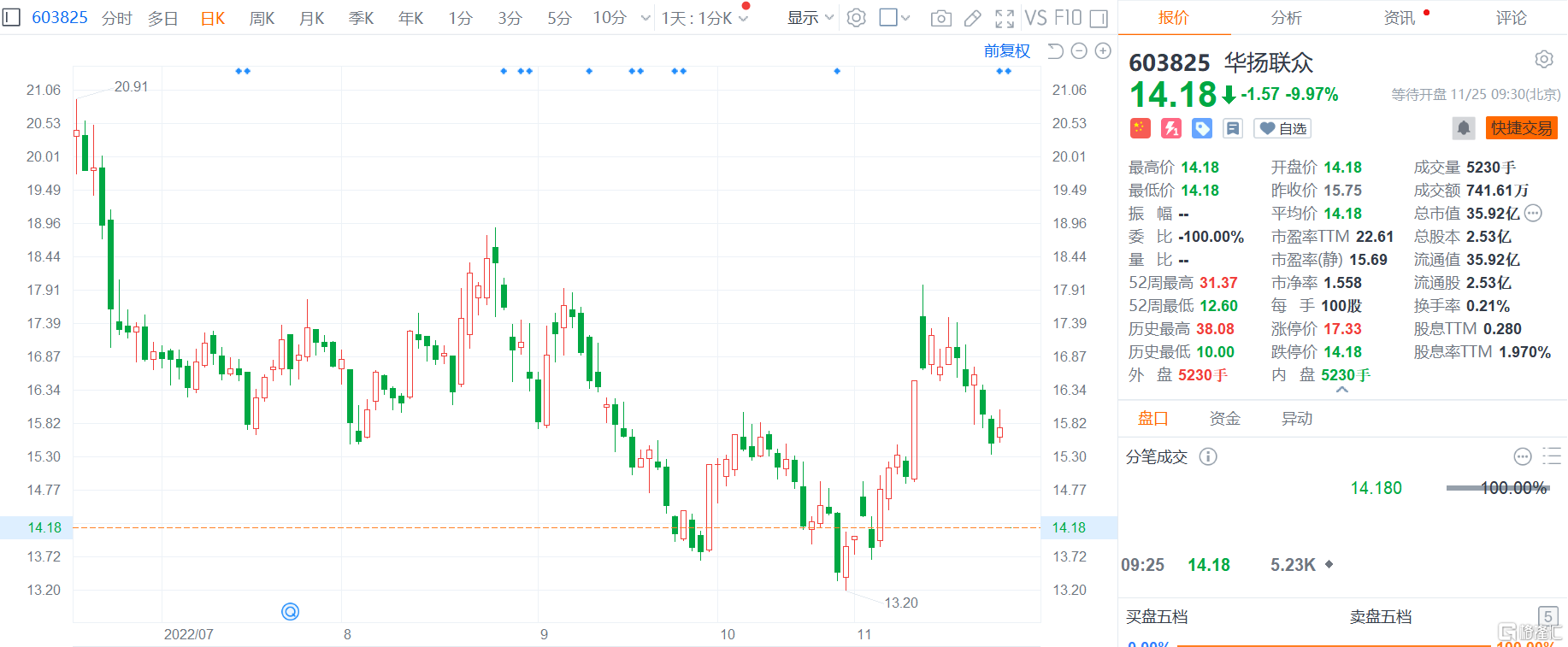Image resolution: width=1568 pixels, height=647 pixels.
Task: Take a chart snapshot with camera icon
Action: (x=940, y=18)
